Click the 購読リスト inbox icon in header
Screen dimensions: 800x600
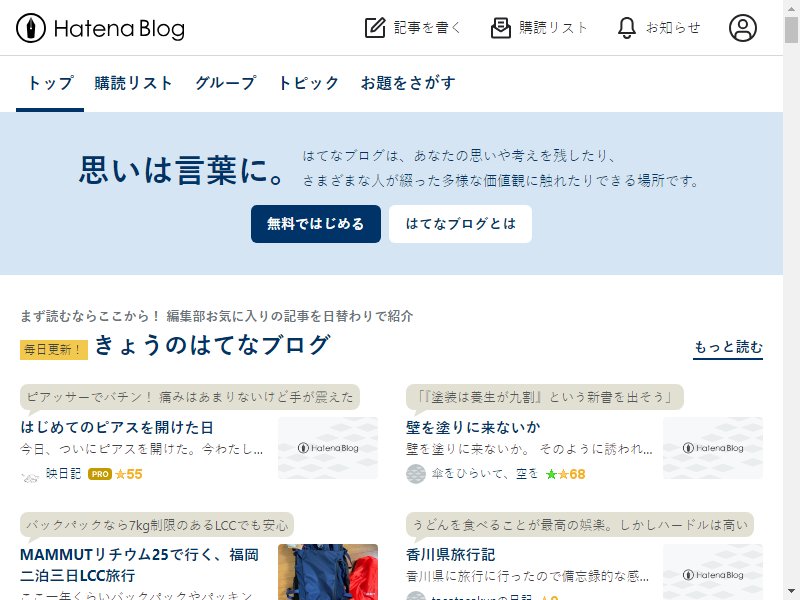tap(501, 28)
